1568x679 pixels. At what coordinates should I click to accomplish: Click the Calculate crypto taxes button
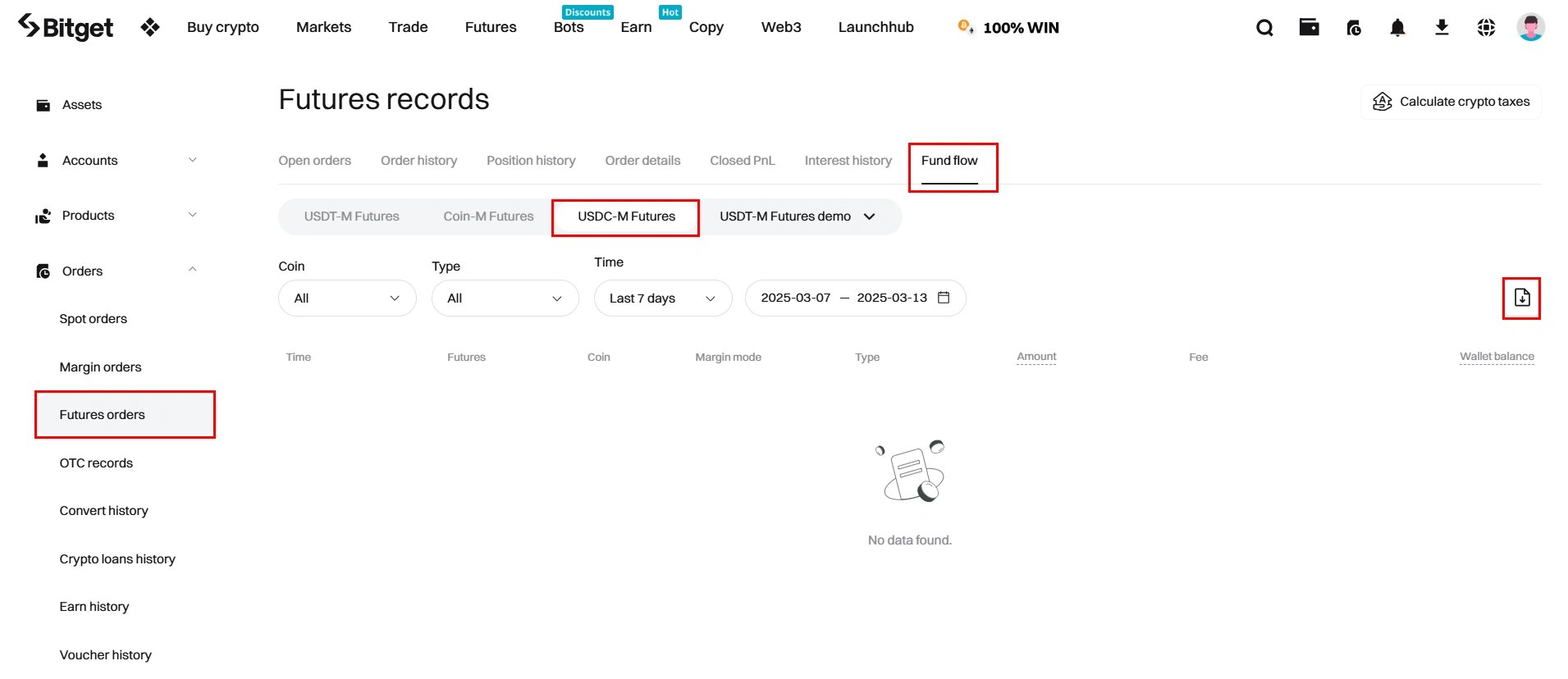(x=1451, y=102)
